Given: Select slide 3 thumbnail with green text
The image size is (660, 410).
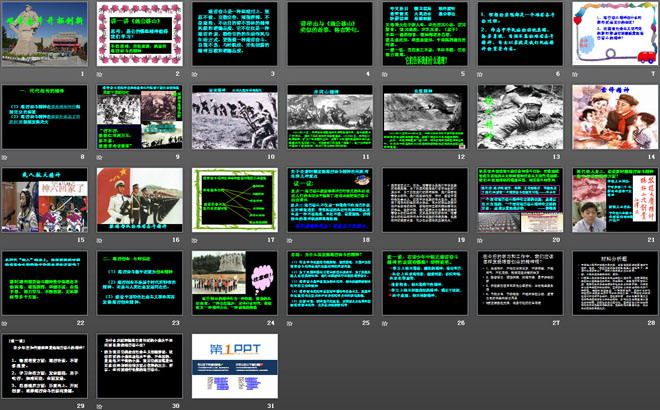Looking at the screenshot, I should pos(235,34).
